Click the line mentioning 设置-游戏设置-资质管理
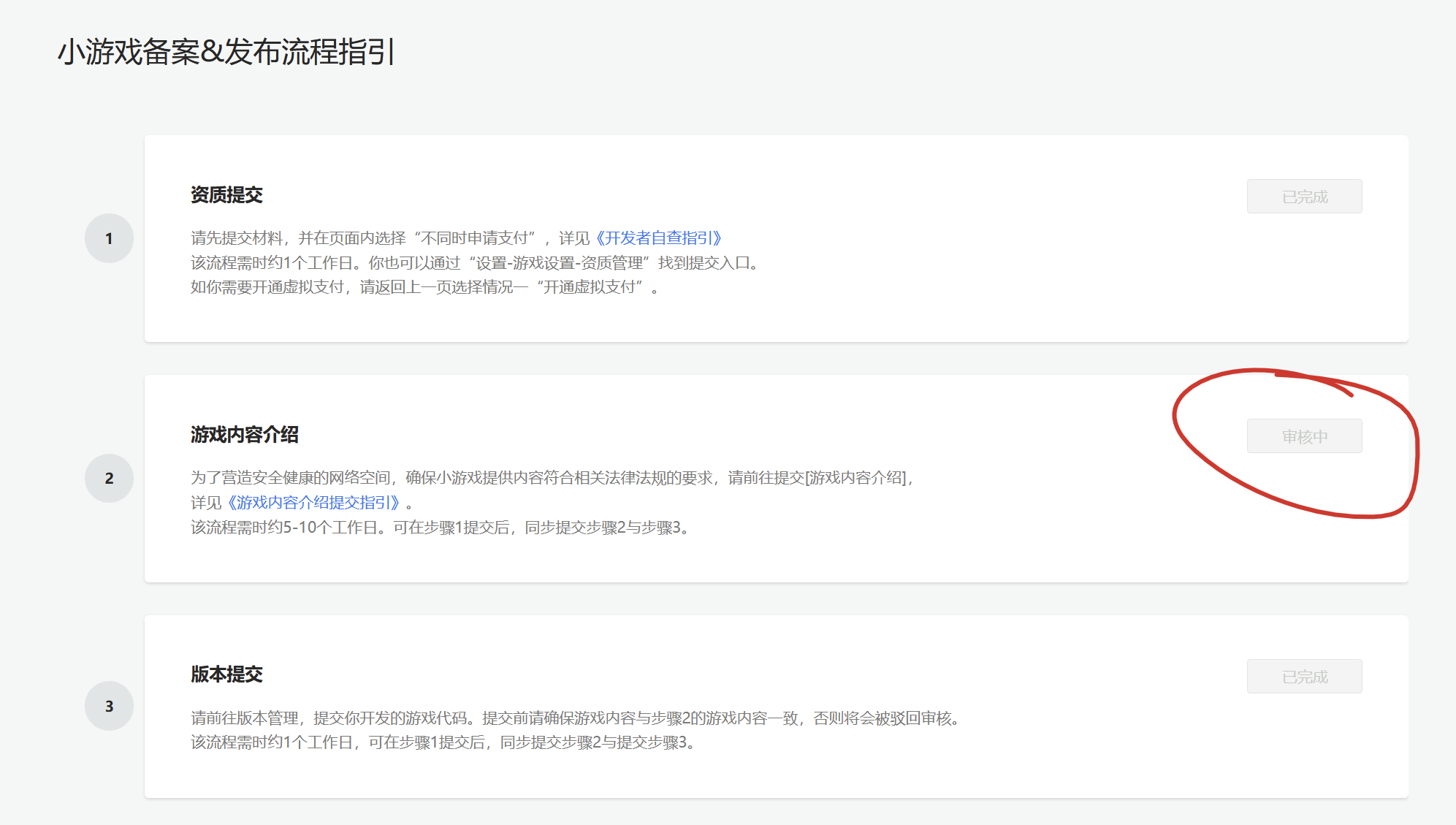This screenshot has height=825, width=1456. click(x=475, y=263)
